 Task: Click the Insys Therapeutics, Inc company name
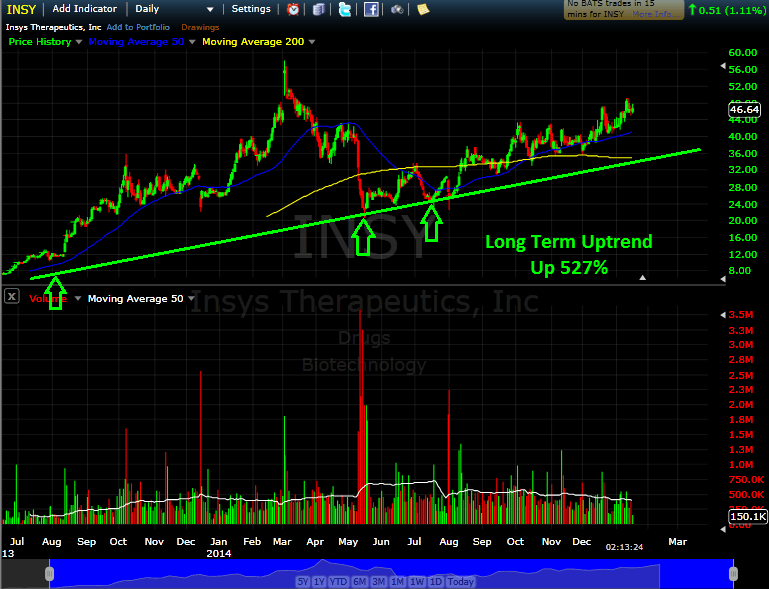click(x=53, y=27)
